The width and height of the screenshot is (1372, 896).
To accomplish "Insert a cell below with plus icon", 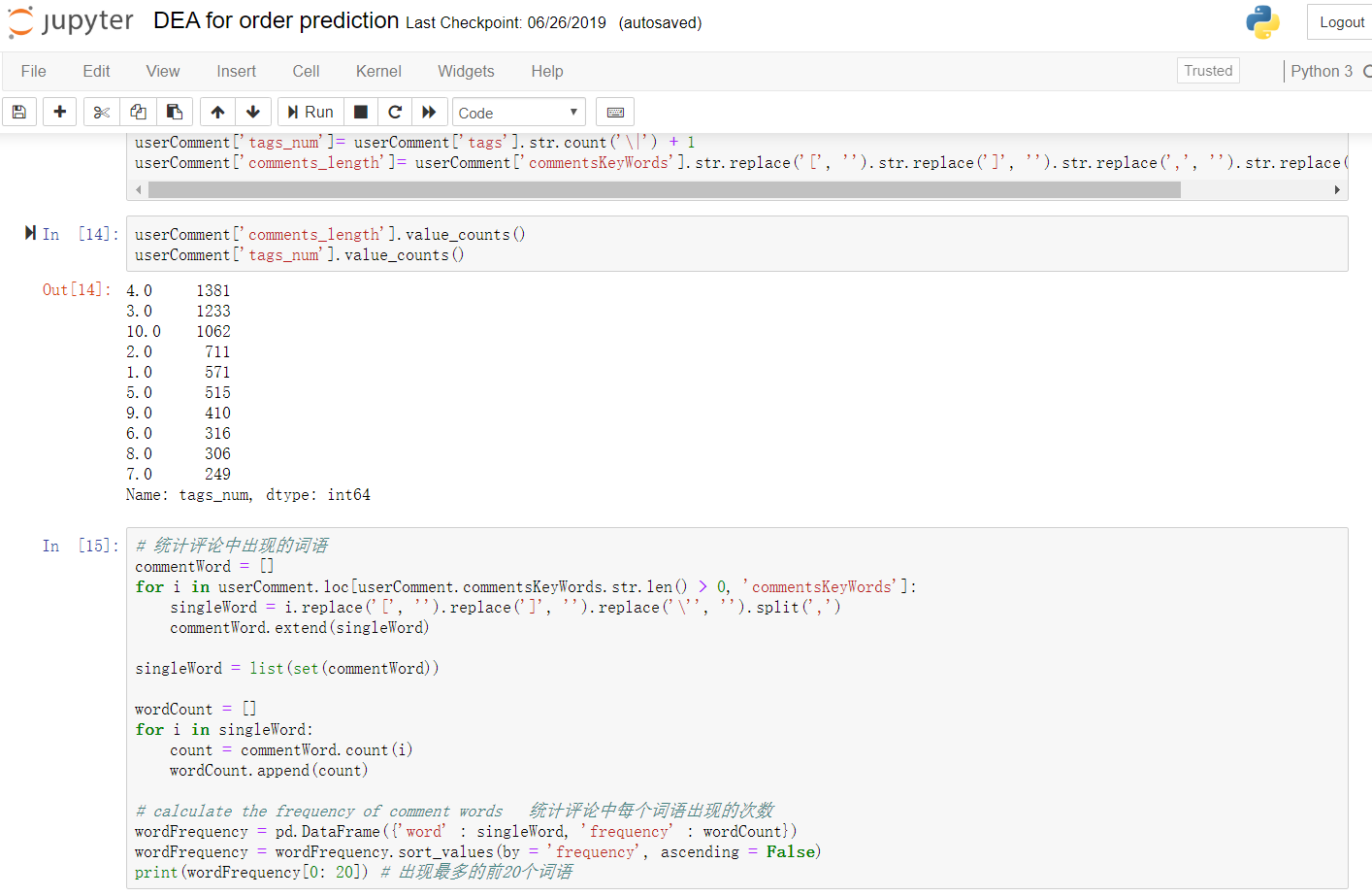I will coord(60,112).
